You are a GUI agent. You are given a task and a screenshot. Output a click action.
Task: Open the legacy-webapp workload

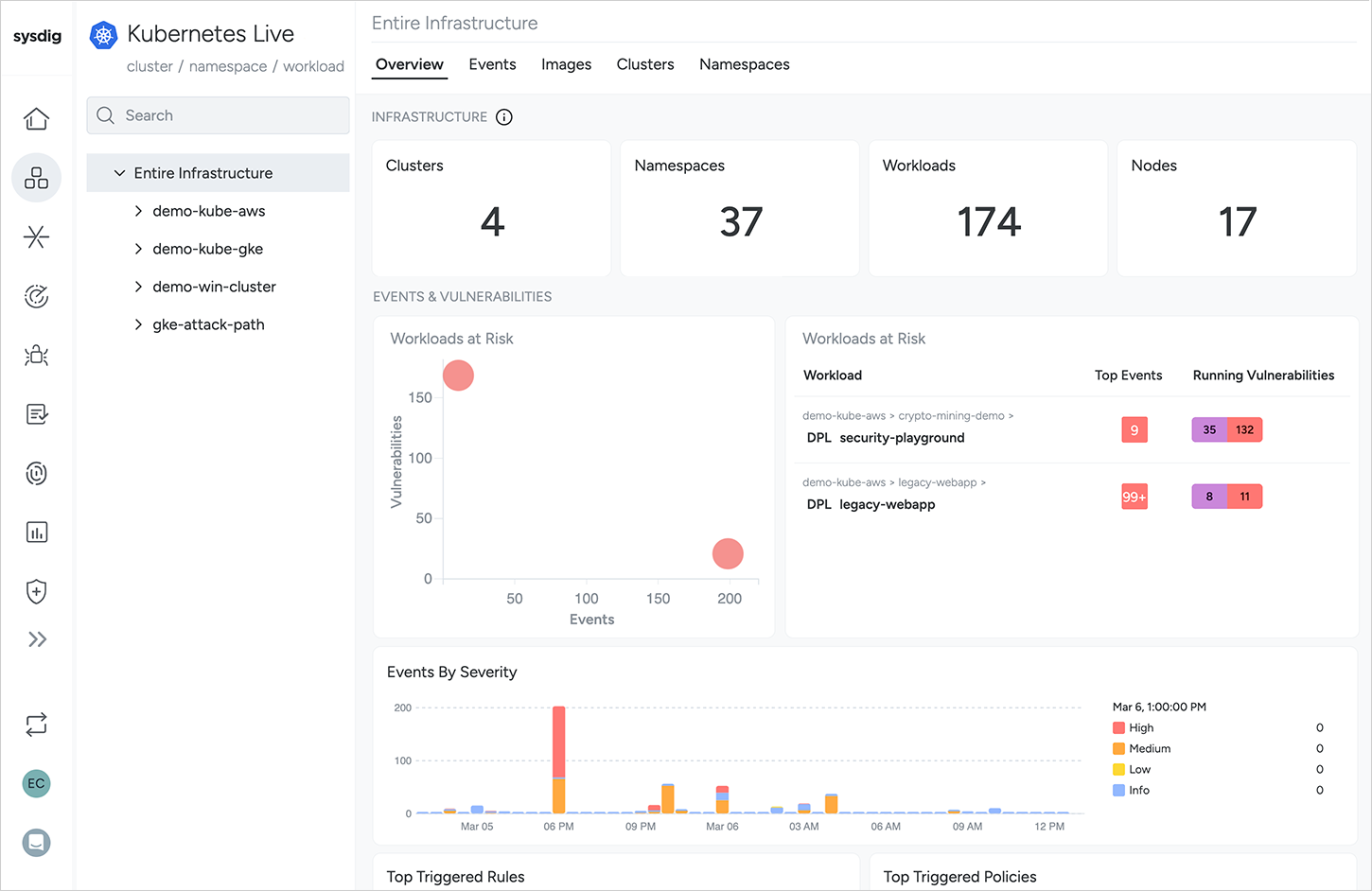coord(887,504)
